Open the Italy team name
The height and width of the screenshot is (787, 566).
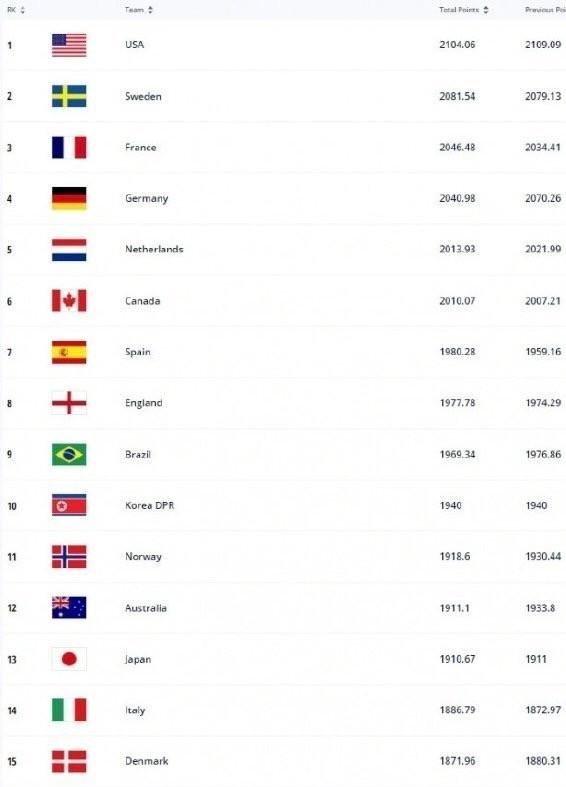pyautogui.click(x=135, y=710)
